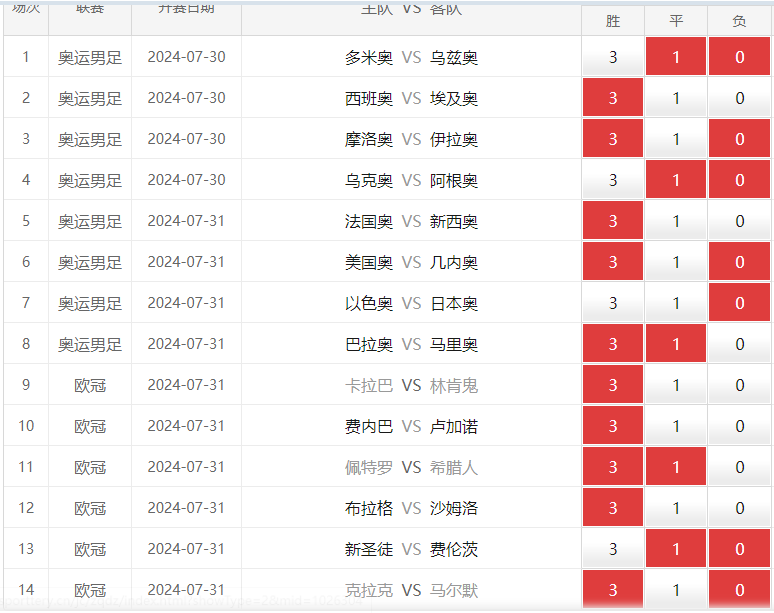Click team name 费内巴

[x=369, y=426]
